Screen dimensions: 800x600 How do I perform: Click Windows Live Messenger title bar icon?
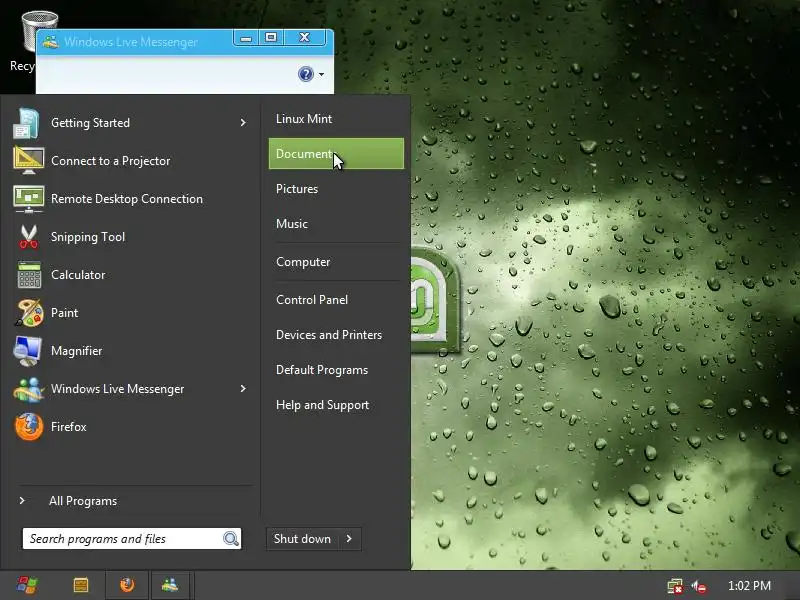click(x=51, y=42)
